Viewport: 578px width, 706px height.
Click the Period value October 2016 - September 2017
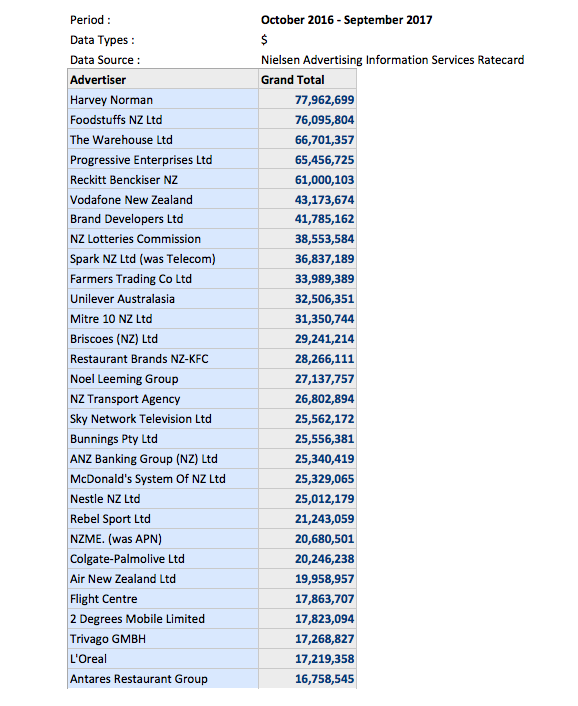pyautogui.click(x=347, y=20)
